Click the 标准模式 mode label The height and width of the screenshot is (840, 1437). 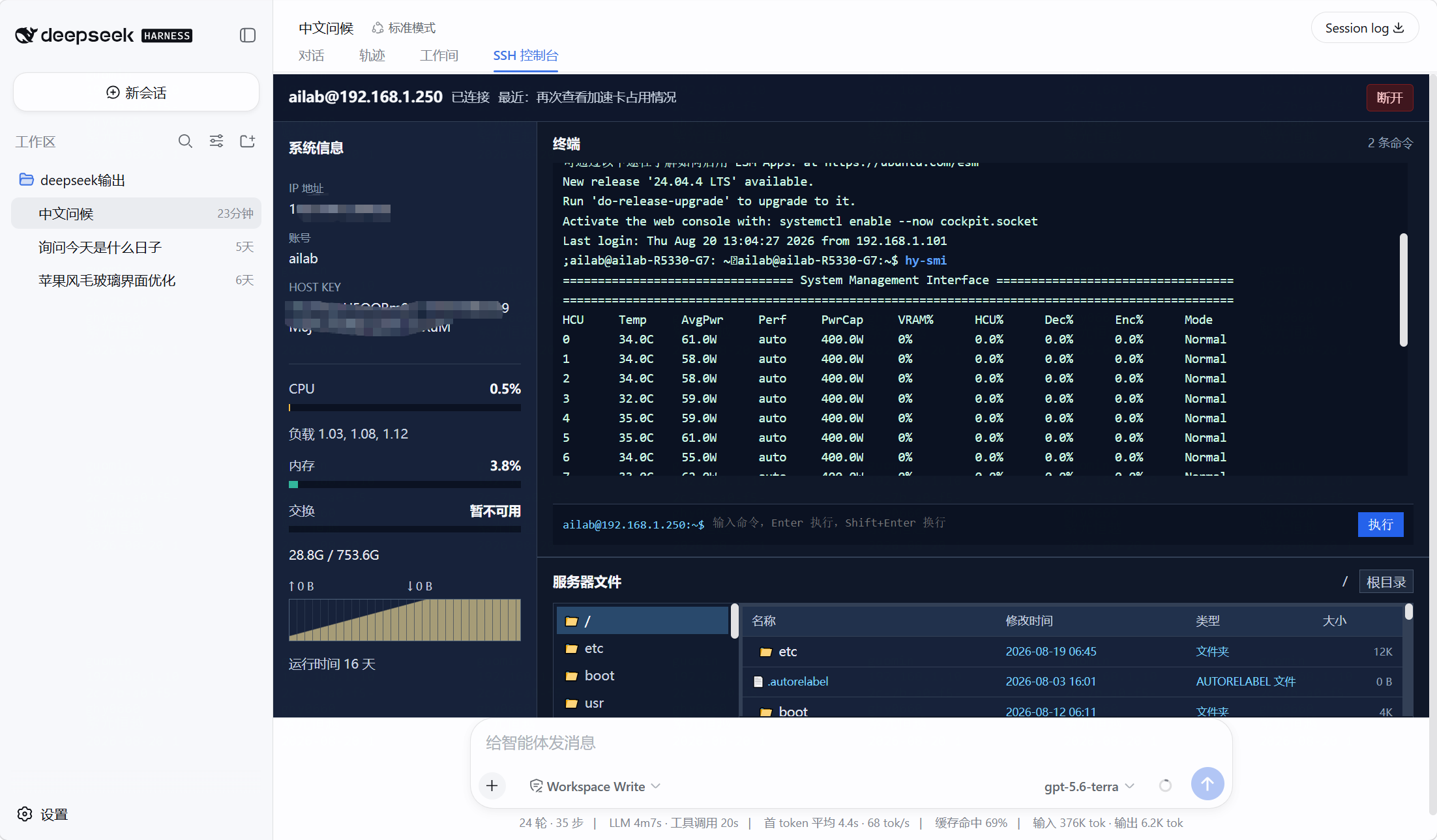404,28
